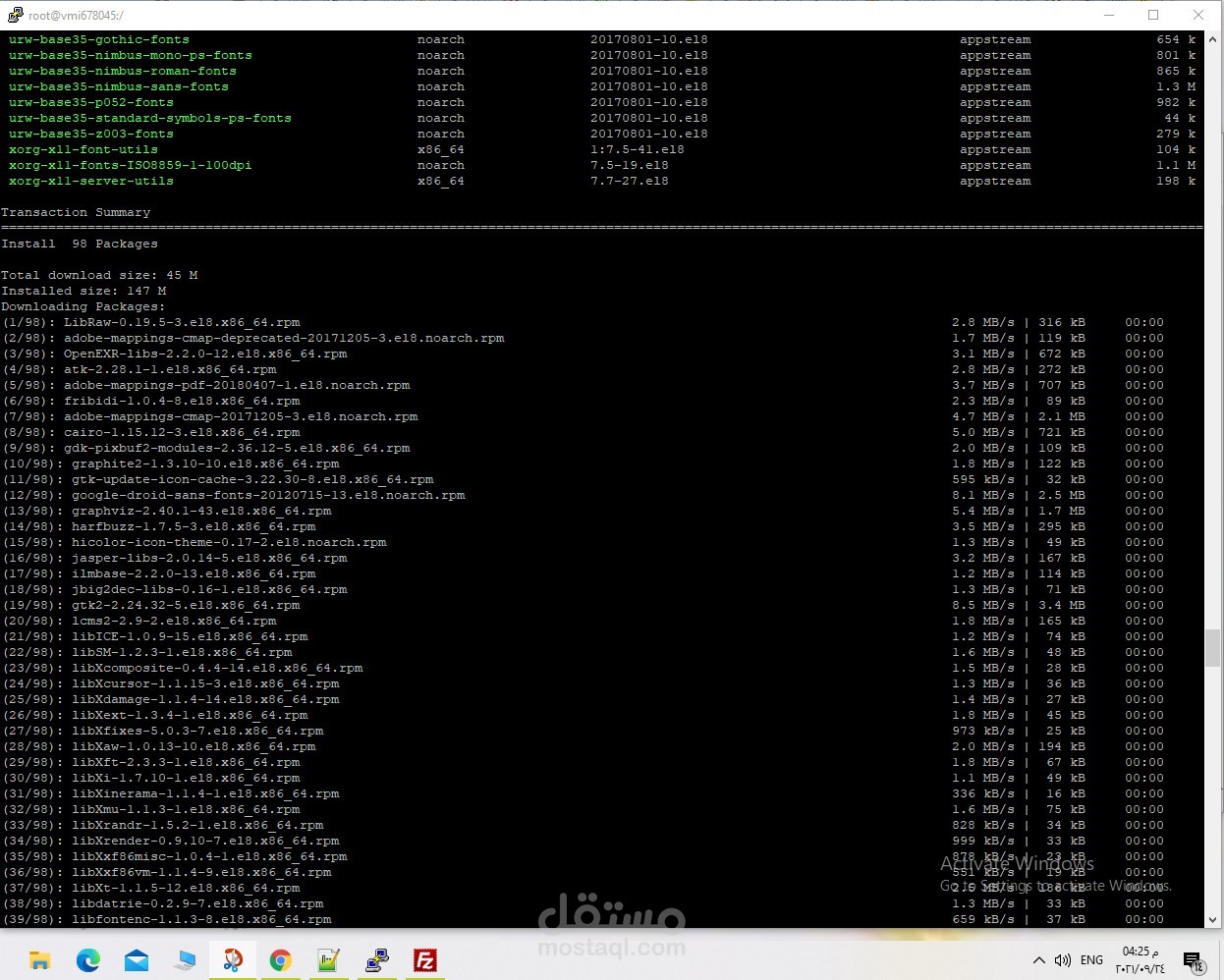
Task: Select the PuTTY icon in the taskbar
Action: pyautogui.click(x=377, y=960)
